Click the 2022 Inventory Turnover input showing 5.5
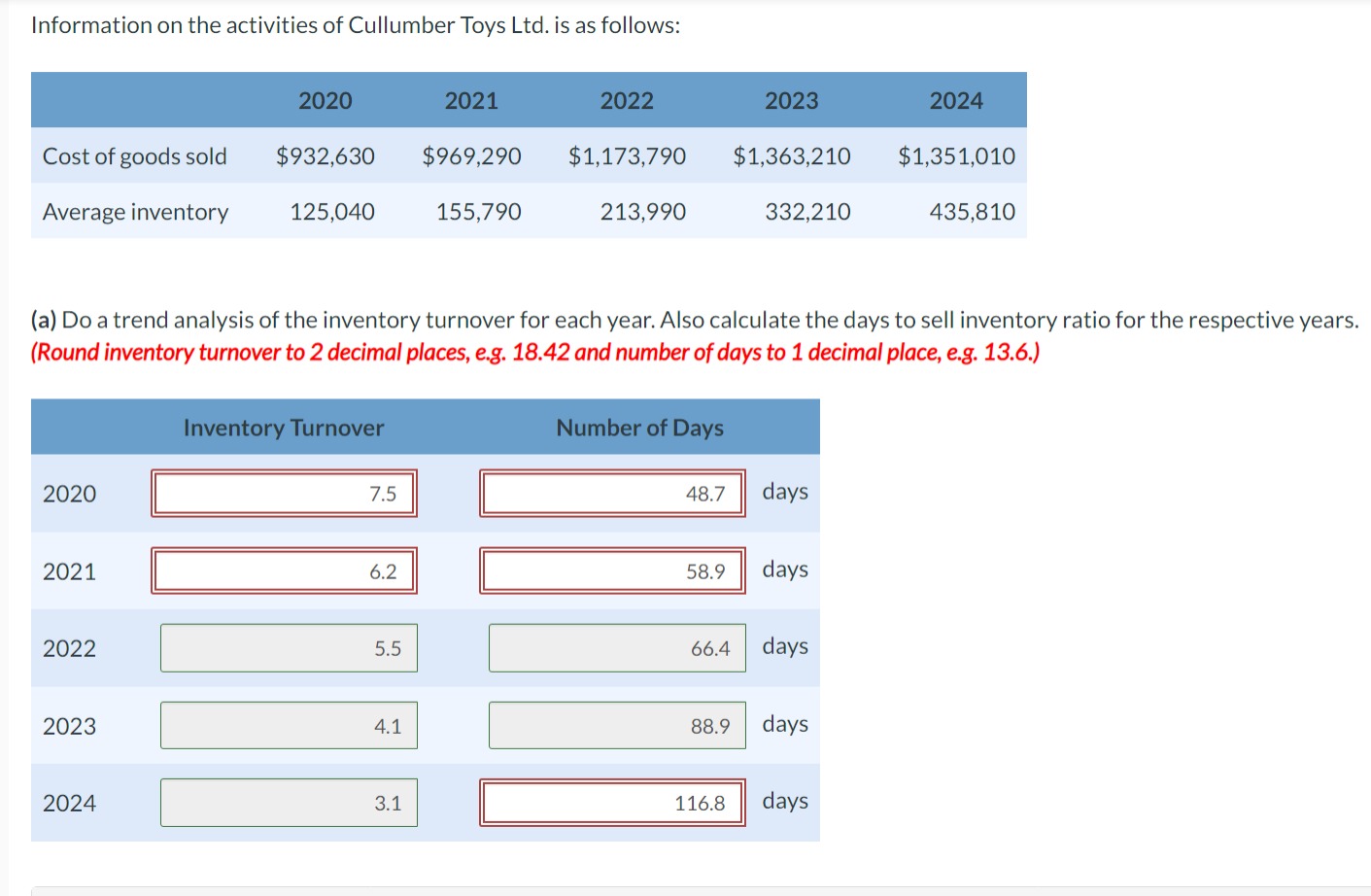Screen dimensions: 1371x896 (x=289, y=648)
